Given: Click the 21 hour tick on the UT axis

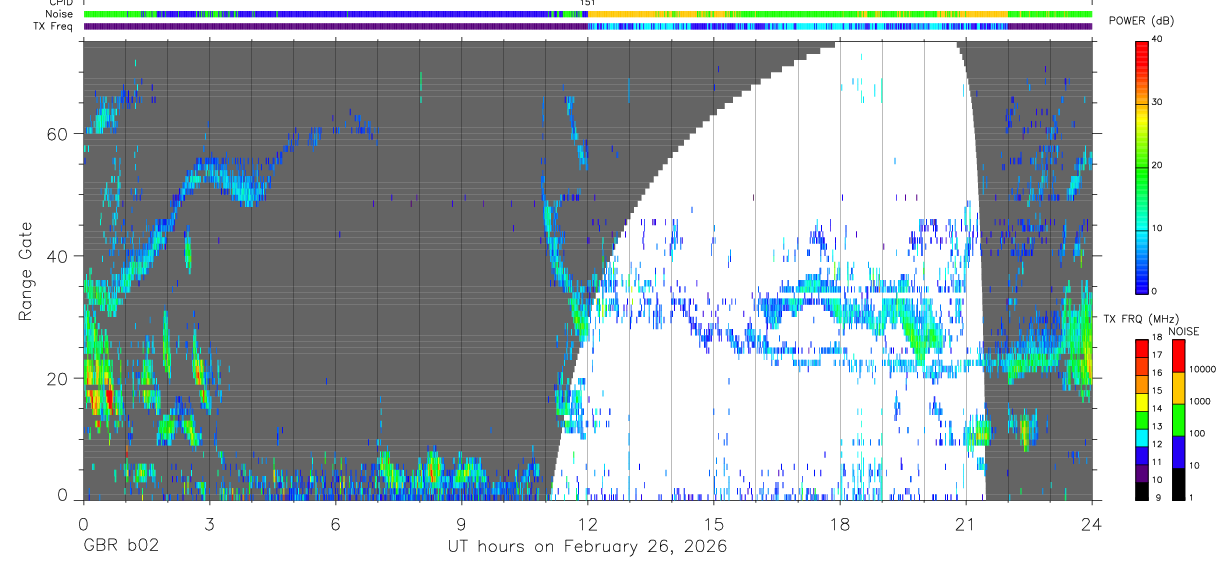Looking at the screenshot, I should (966, 522).
